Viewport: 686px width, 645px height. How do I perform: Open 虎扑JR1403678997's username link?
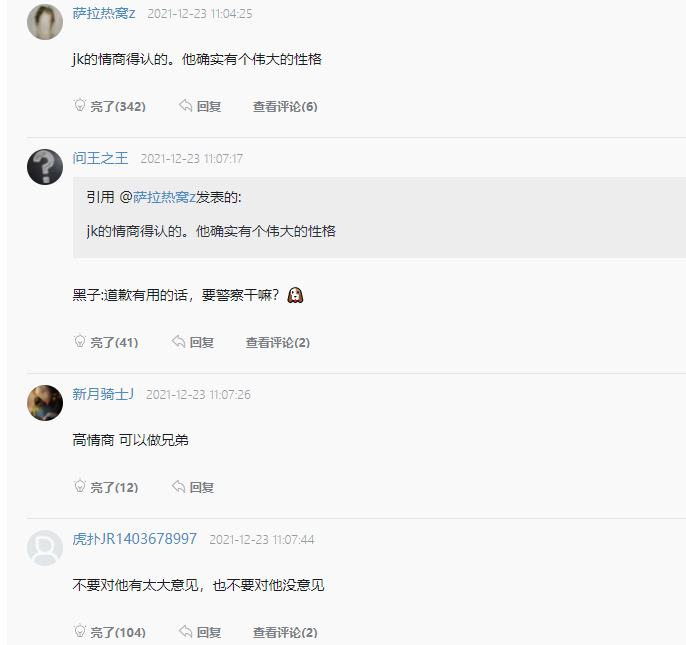pos(135,539)
